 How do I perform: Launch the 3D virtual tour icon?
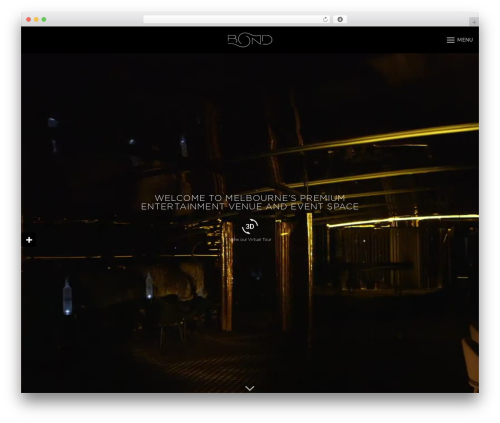click(250, 227)
